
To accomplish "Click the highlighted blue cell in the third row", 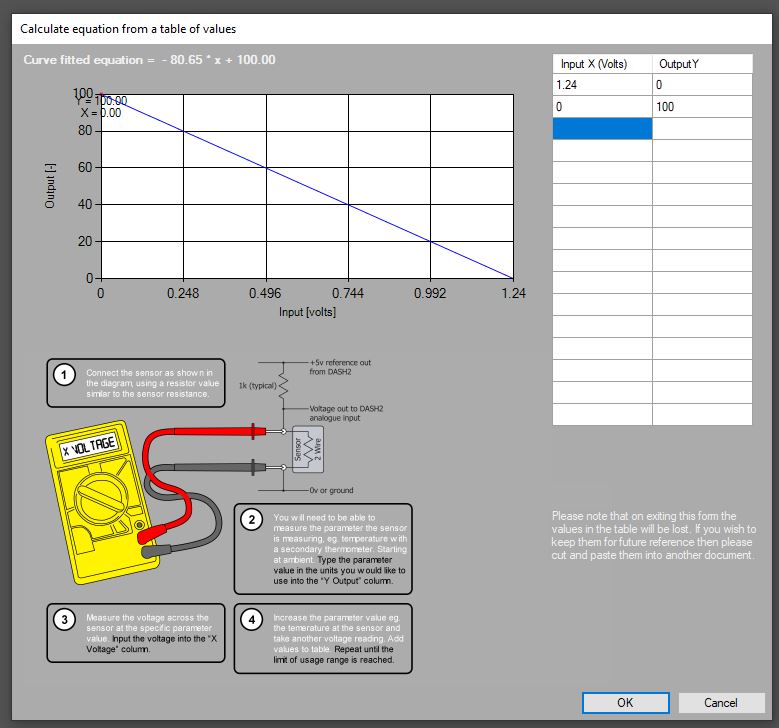I will [602, 129].
